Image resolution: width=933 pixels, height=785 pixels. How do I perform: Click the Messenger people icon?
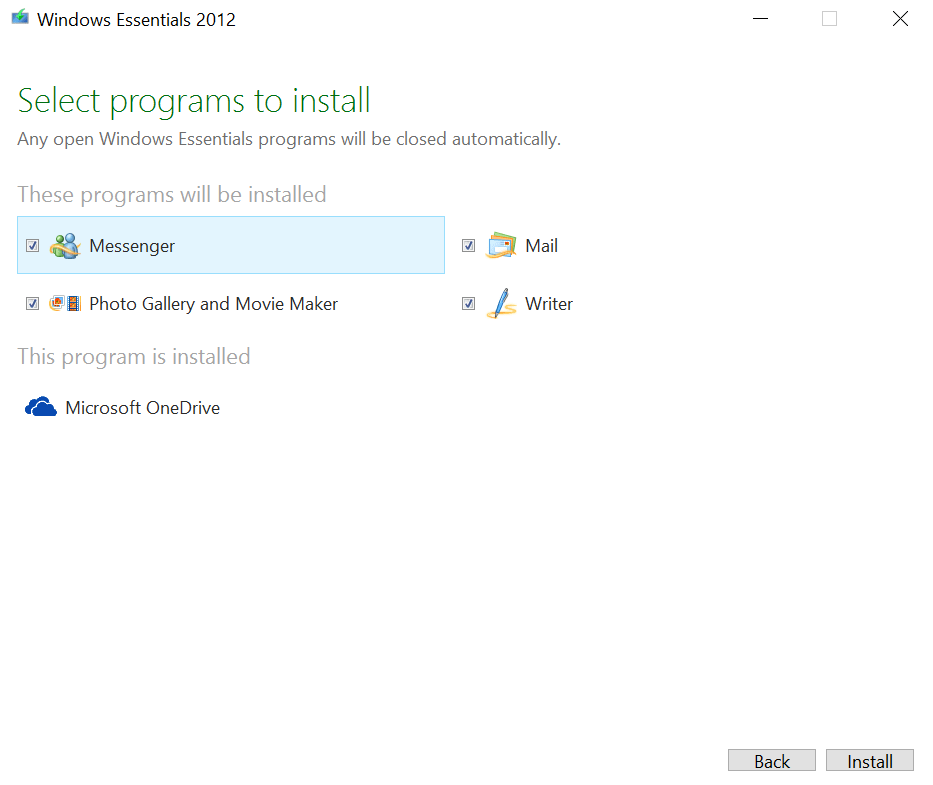point(65,246)
